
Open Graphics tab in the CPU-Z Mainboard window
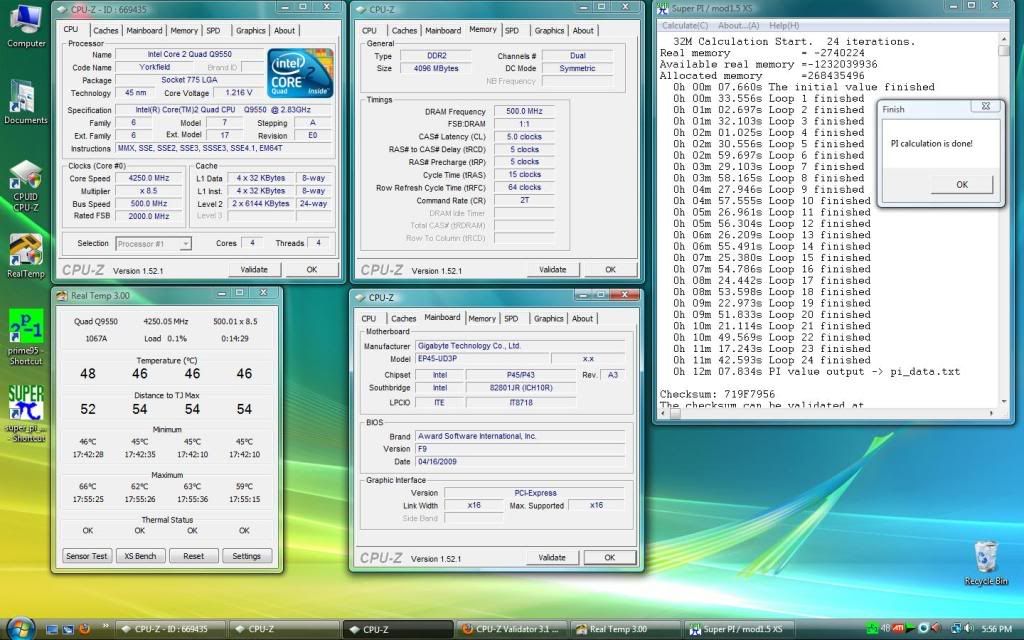(549, 319)
